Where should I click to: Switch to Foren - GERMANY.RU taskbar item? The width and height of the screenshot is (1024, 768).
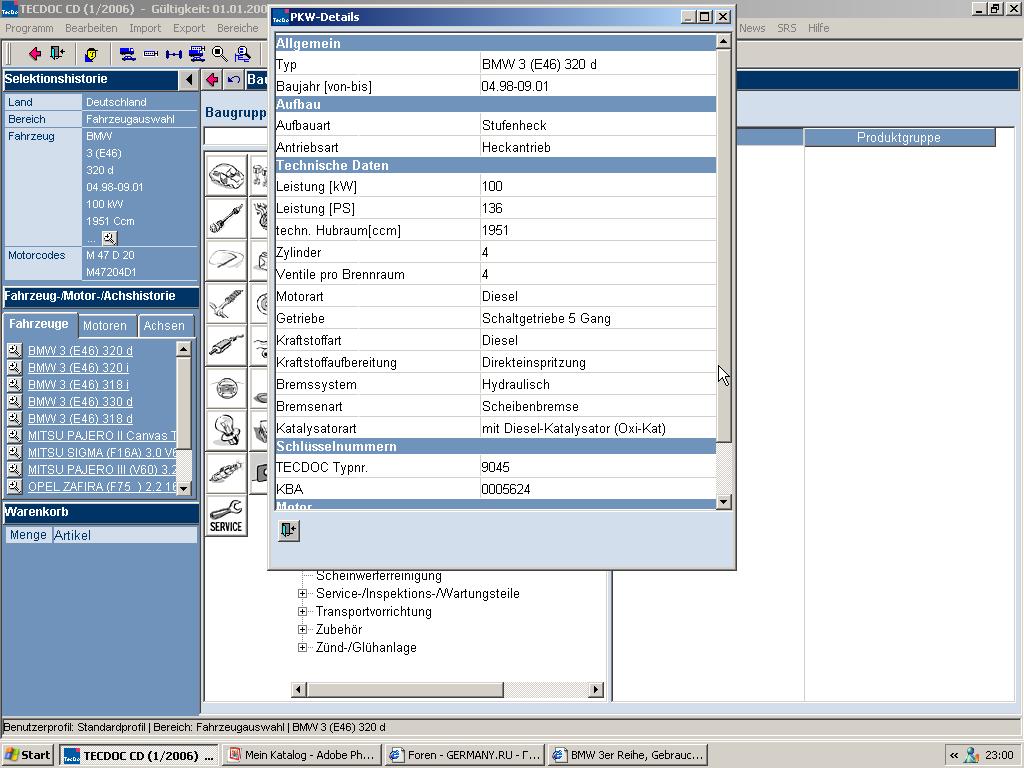pyautogui.click(x=465, y=755)
